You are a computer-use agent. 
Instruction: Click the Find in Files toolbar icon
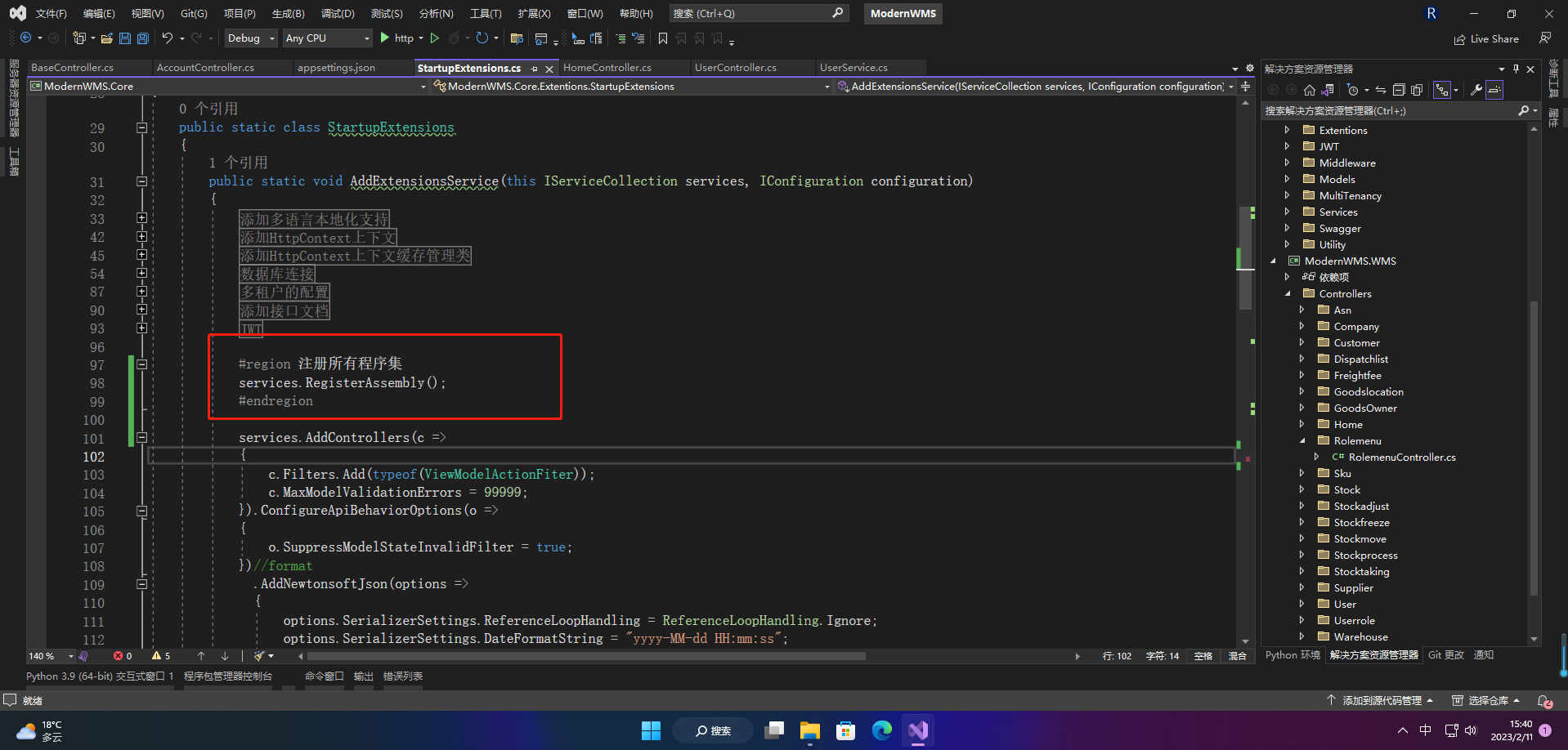pyautogui.click(x=517, y=38)
